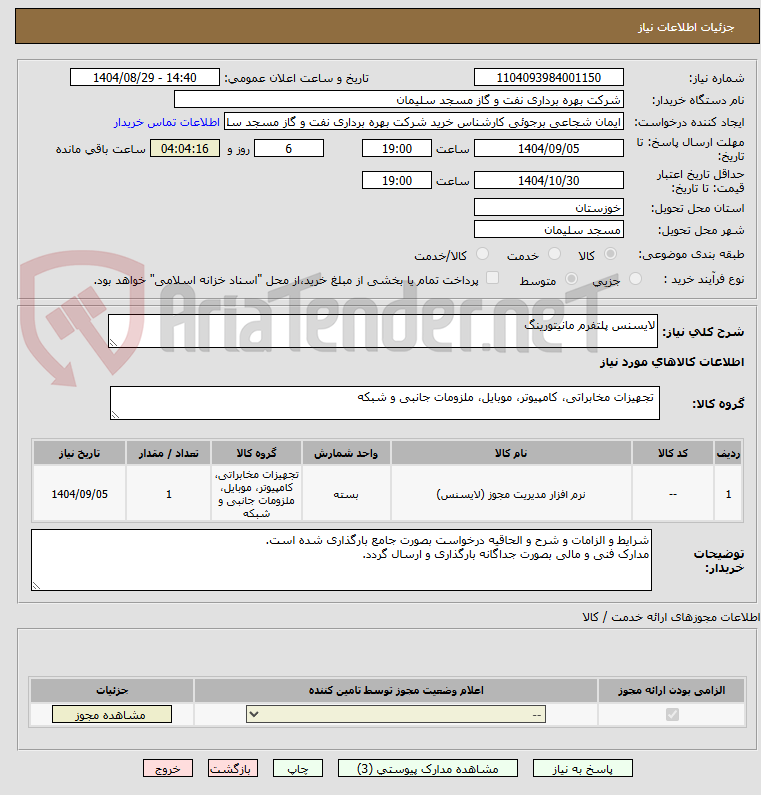
Task: Select the کالا radio button
Action: pos(610,254)
